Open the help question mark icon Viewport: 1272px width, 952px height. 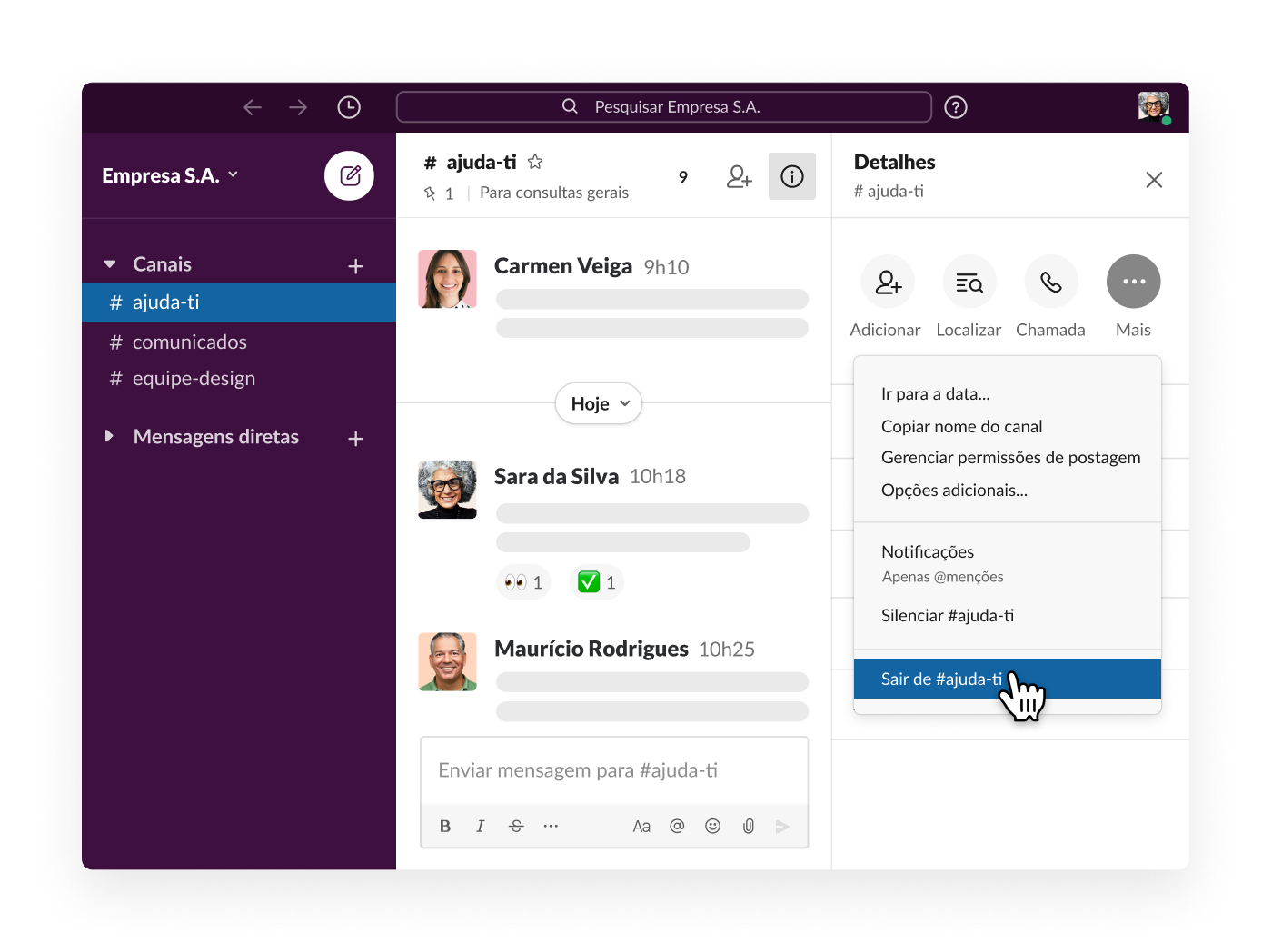point(955,107)
